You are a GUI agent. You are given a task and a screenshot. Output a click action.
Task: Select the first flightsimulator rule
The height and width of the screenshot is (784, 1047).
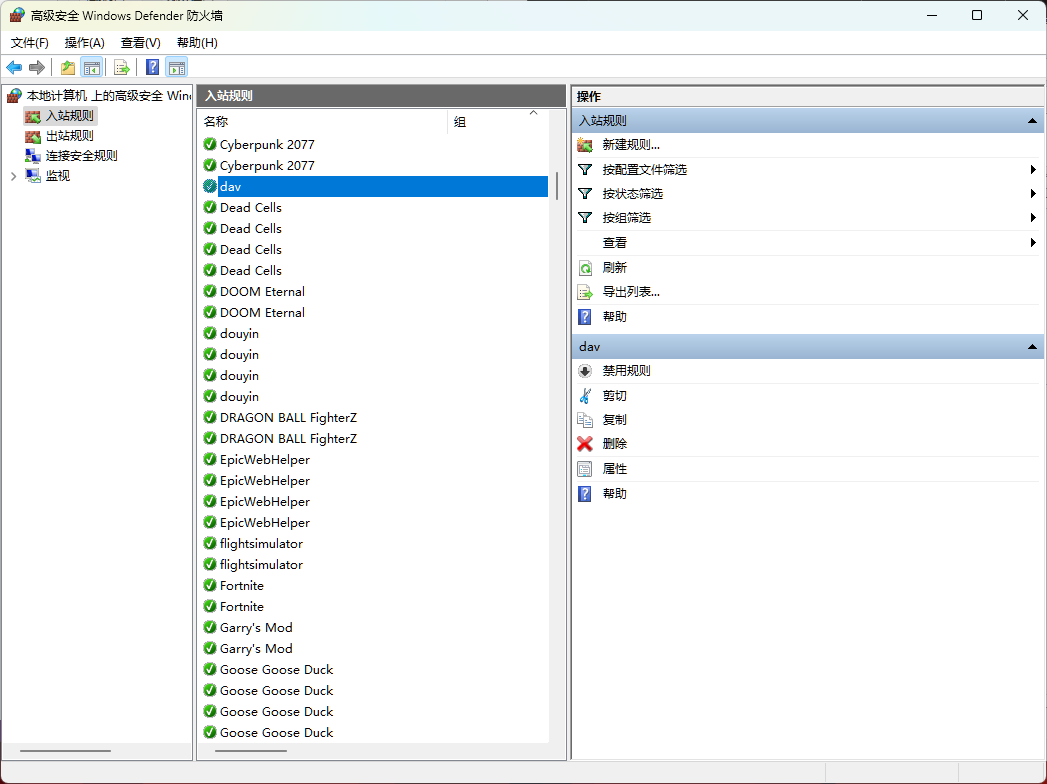261,544
